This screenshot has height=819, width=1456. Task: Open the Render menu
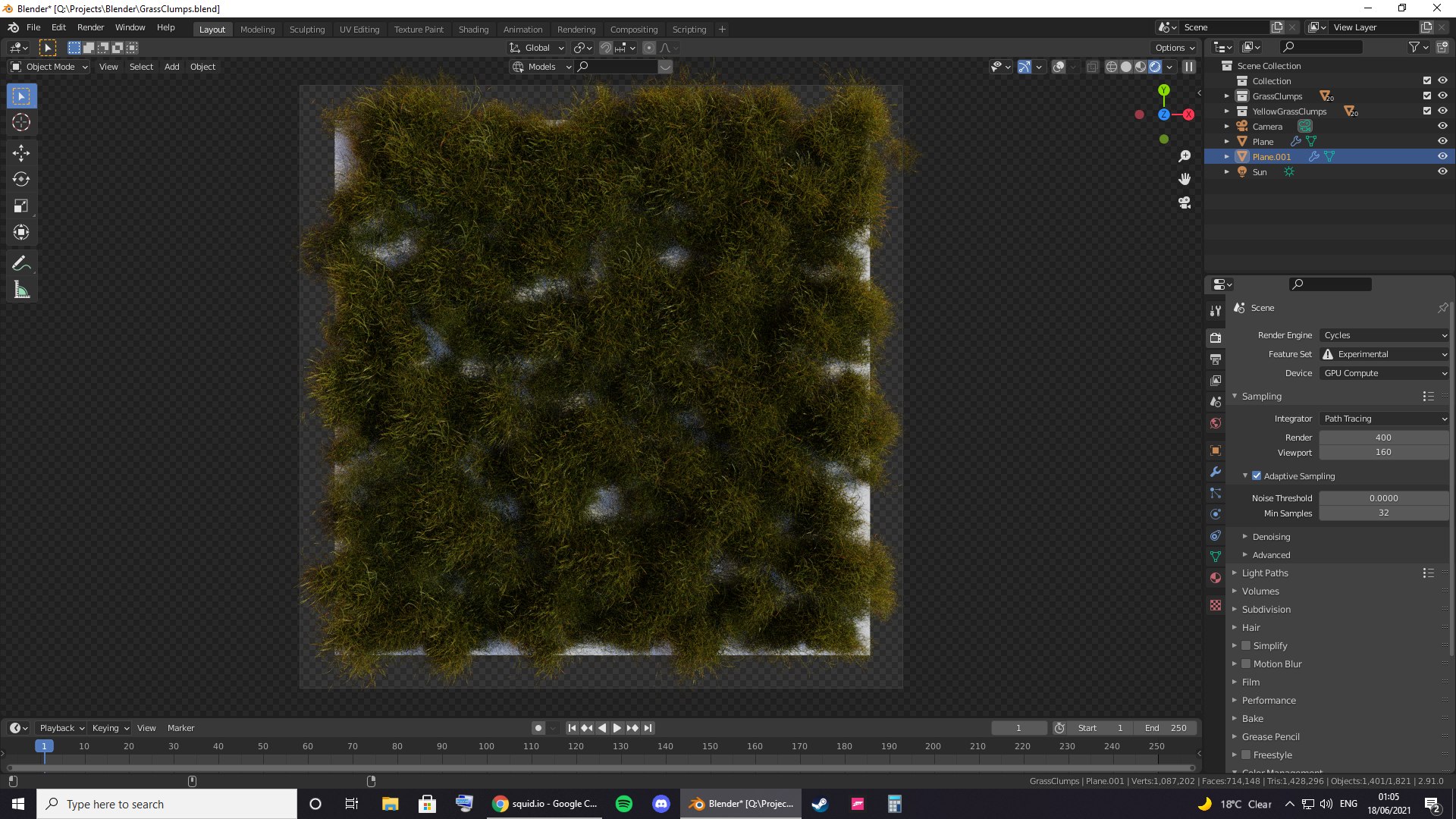click(x=90, y=27)
